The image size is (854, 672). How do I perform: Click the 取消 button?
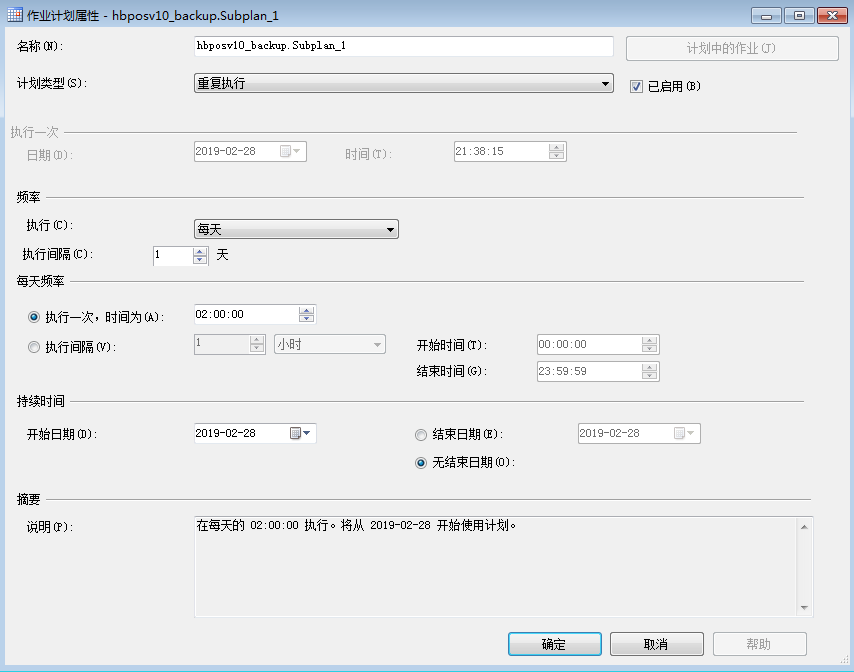pos(656,644)
